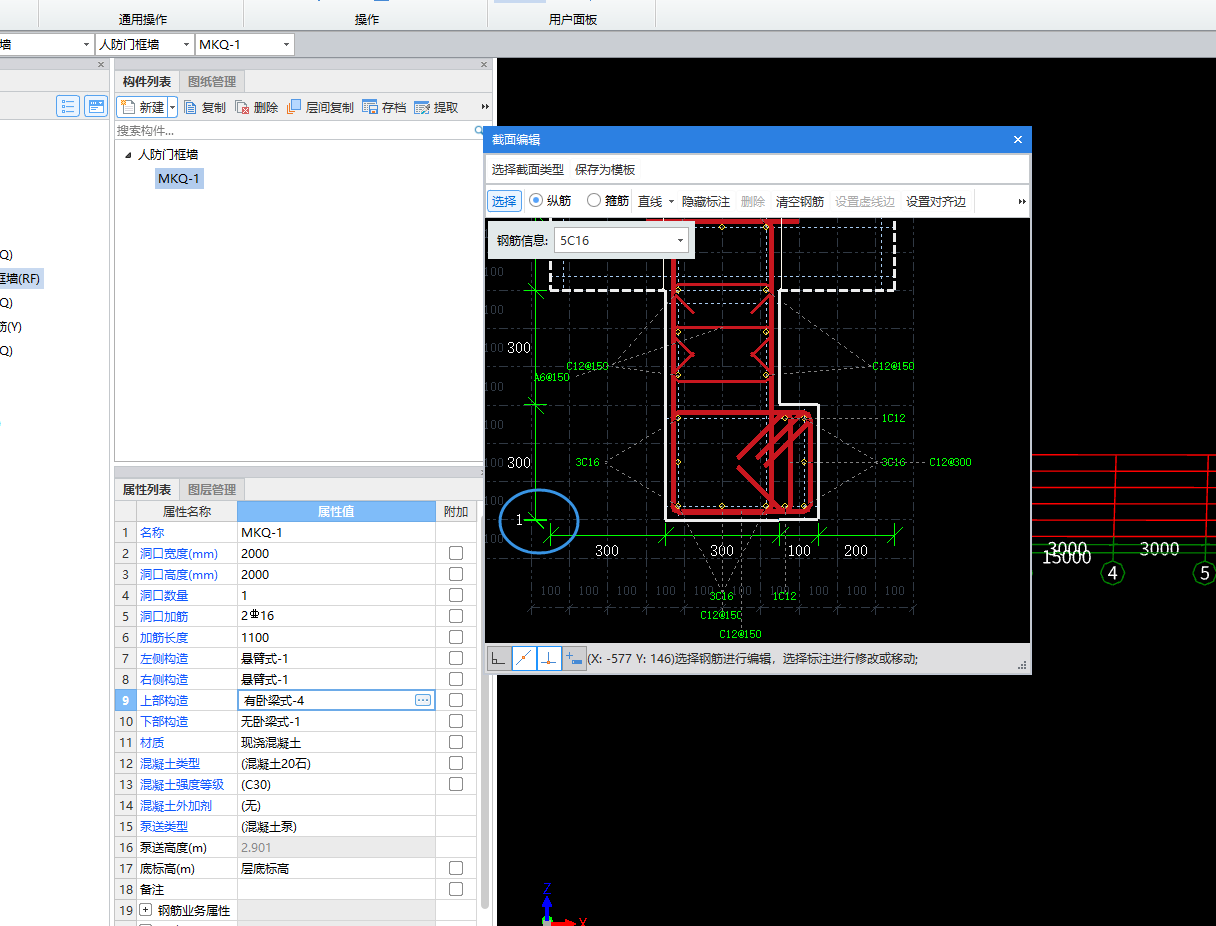Screen dimensions: 1216x926
Task: Toggle the orthogonal mode icon in status bar
Action: (498, 658)
